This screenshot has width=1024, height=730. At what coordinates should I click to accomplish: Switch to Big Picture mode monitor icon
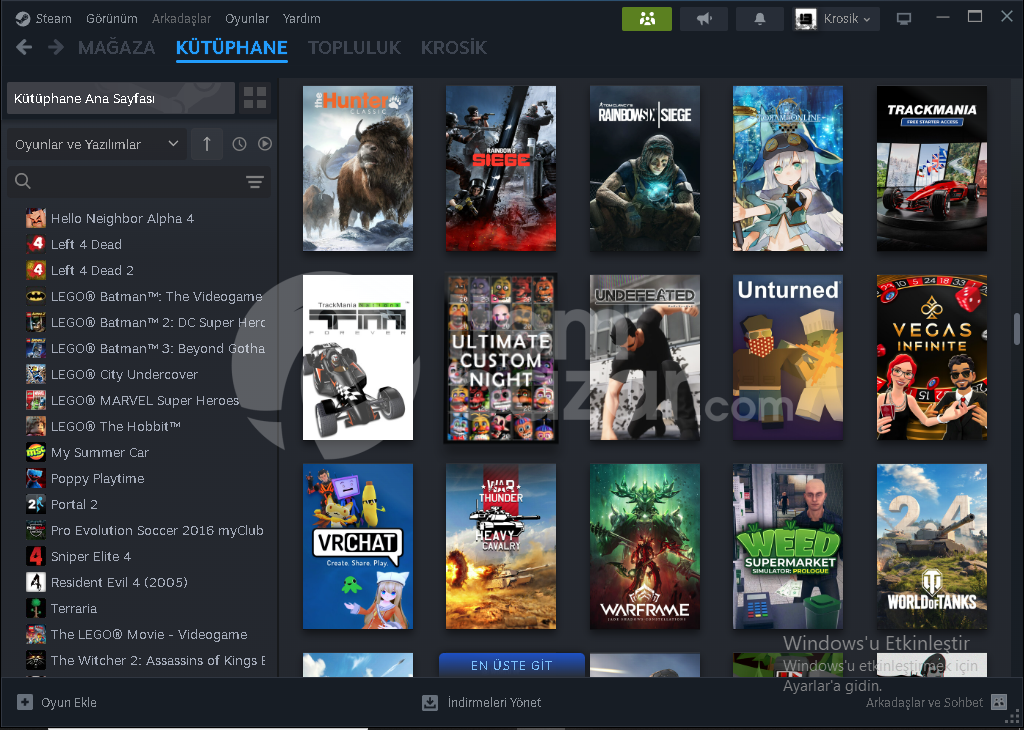pyautogui.click(x=904, y=19)
